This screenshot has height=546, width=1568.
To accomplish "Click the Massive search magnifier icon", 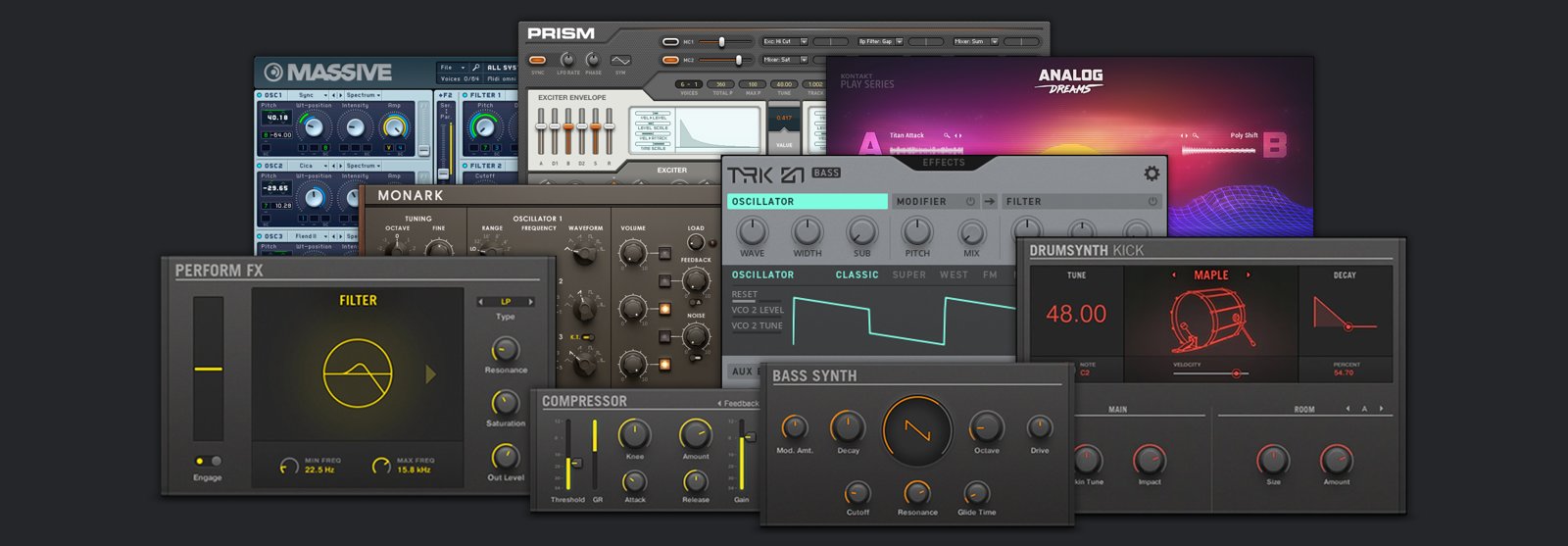I will (475, 68).
